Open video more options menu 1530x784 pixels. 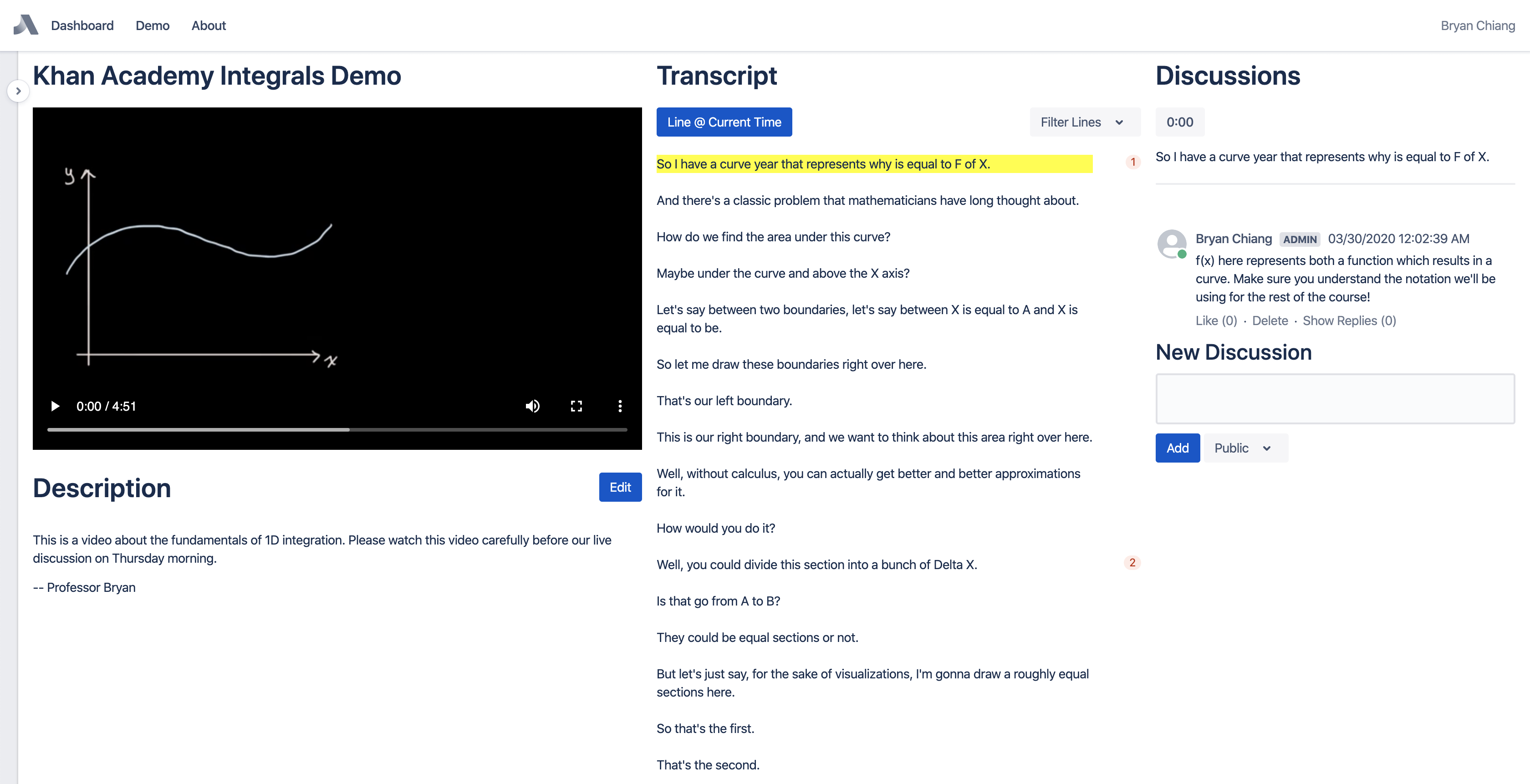pyautogui.click(x=620, y=406)
